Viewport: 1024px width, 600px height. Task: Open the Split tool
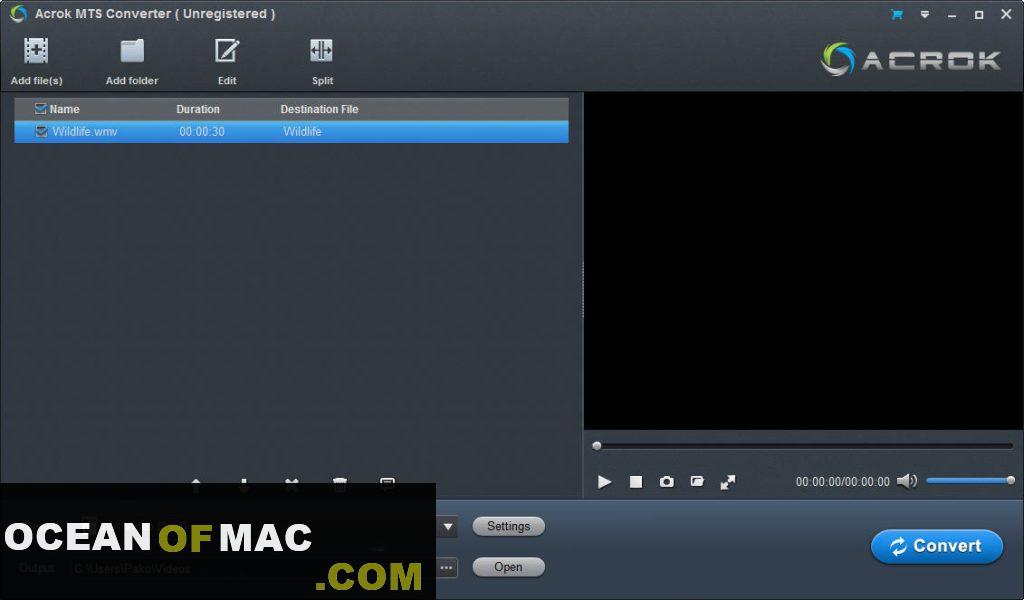coord(321,51)
